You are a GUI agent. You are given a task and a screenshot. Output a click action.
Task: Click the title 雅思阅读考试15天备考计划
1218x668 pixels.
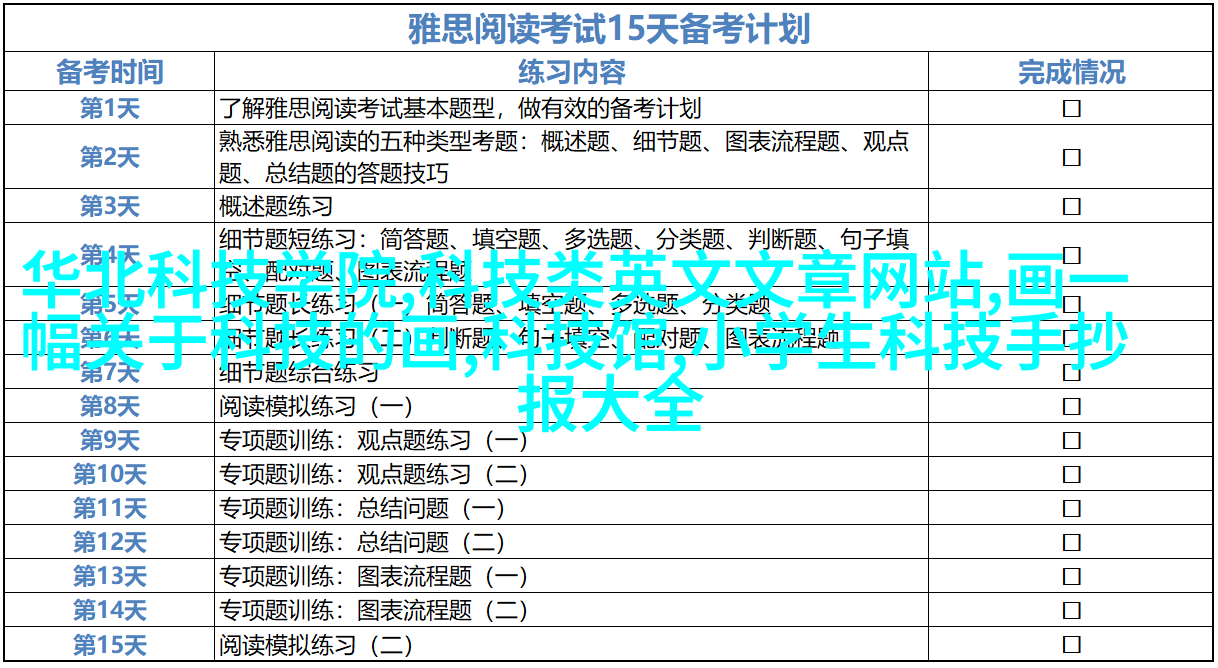608,28
